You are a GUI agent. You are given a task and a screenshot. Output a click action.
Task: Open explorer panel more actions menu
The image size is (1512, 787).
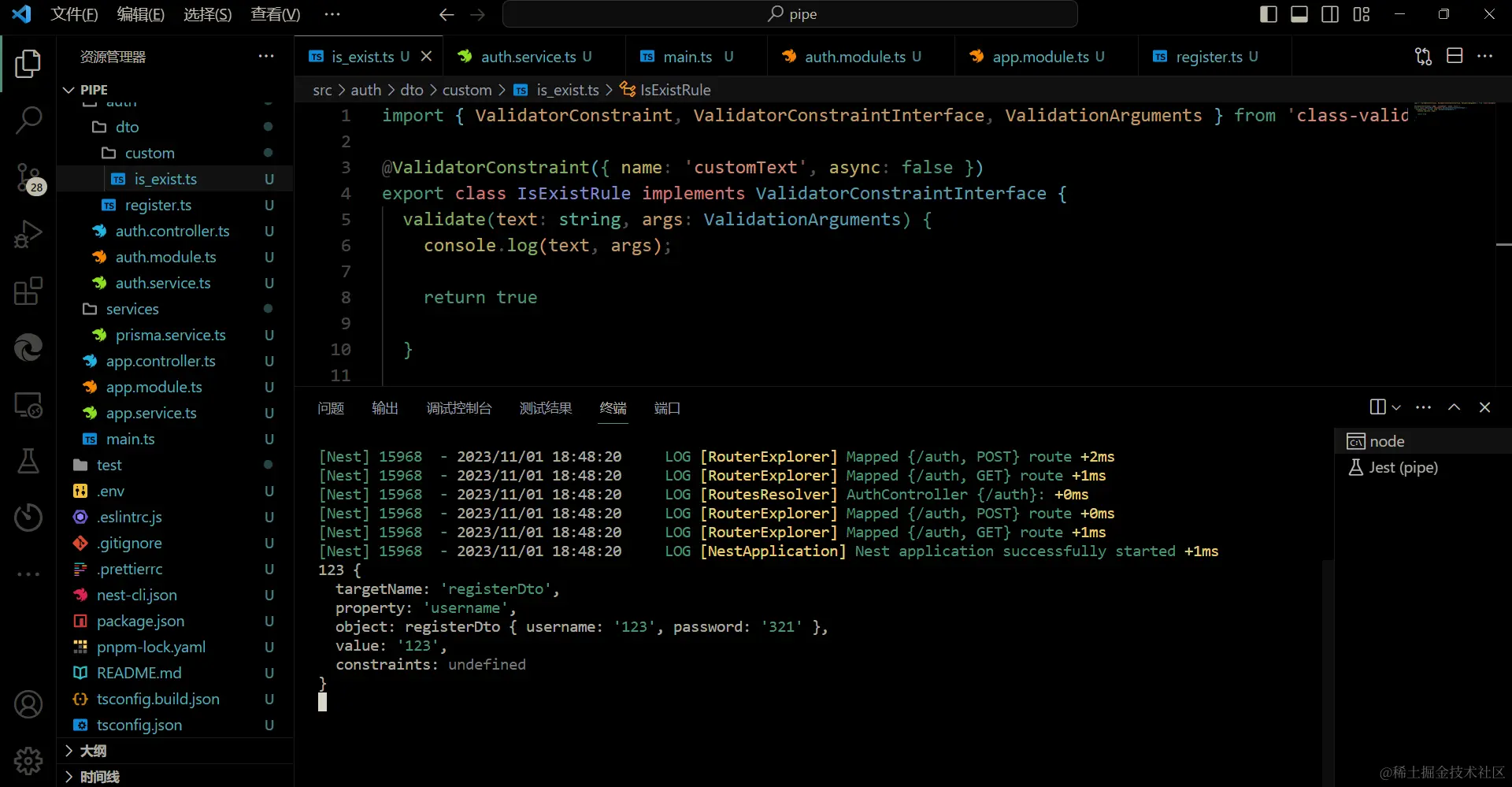(266, 56)
